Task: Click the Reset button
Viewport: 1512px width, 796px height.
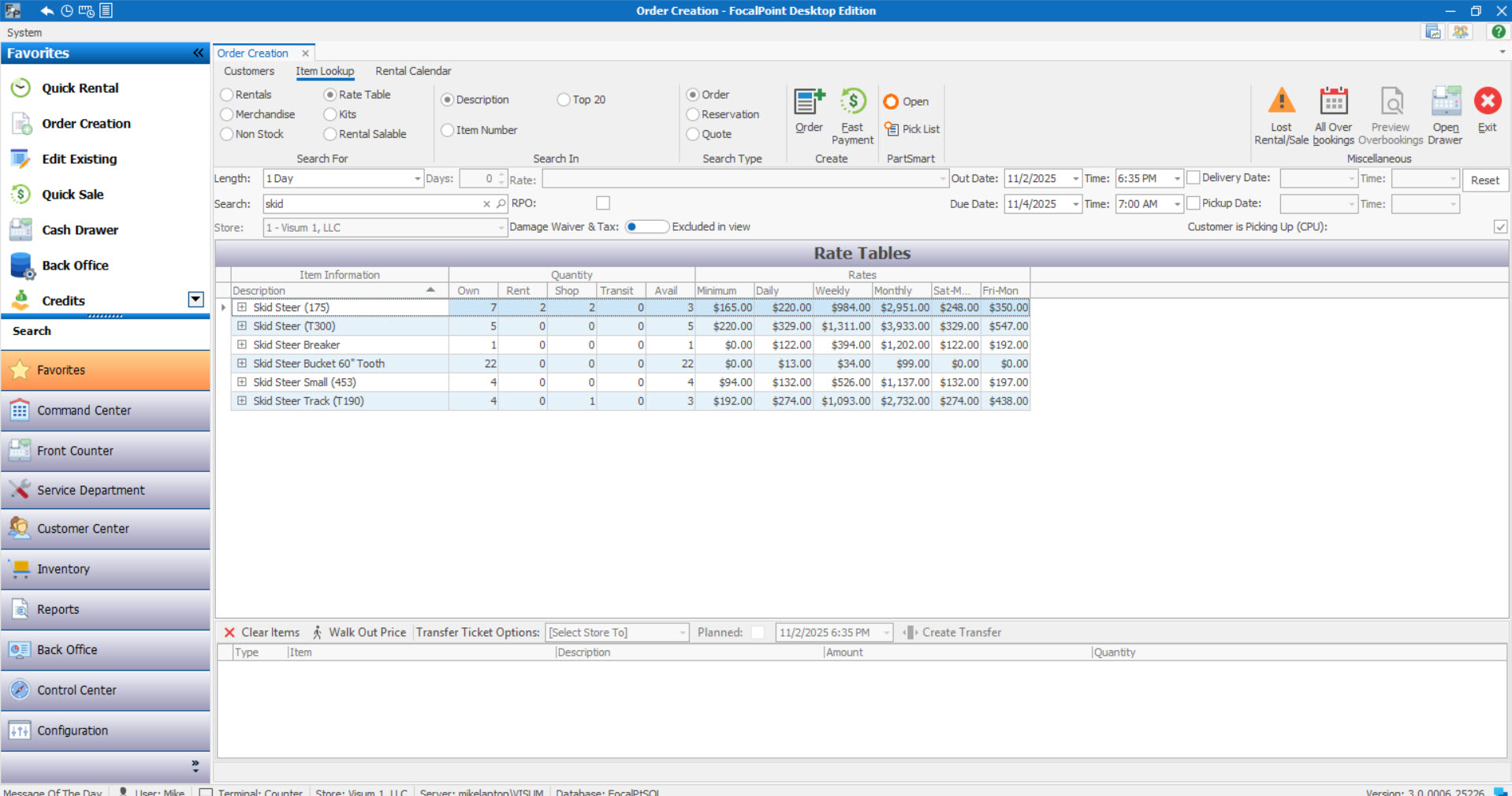Action: point(1484,180)
